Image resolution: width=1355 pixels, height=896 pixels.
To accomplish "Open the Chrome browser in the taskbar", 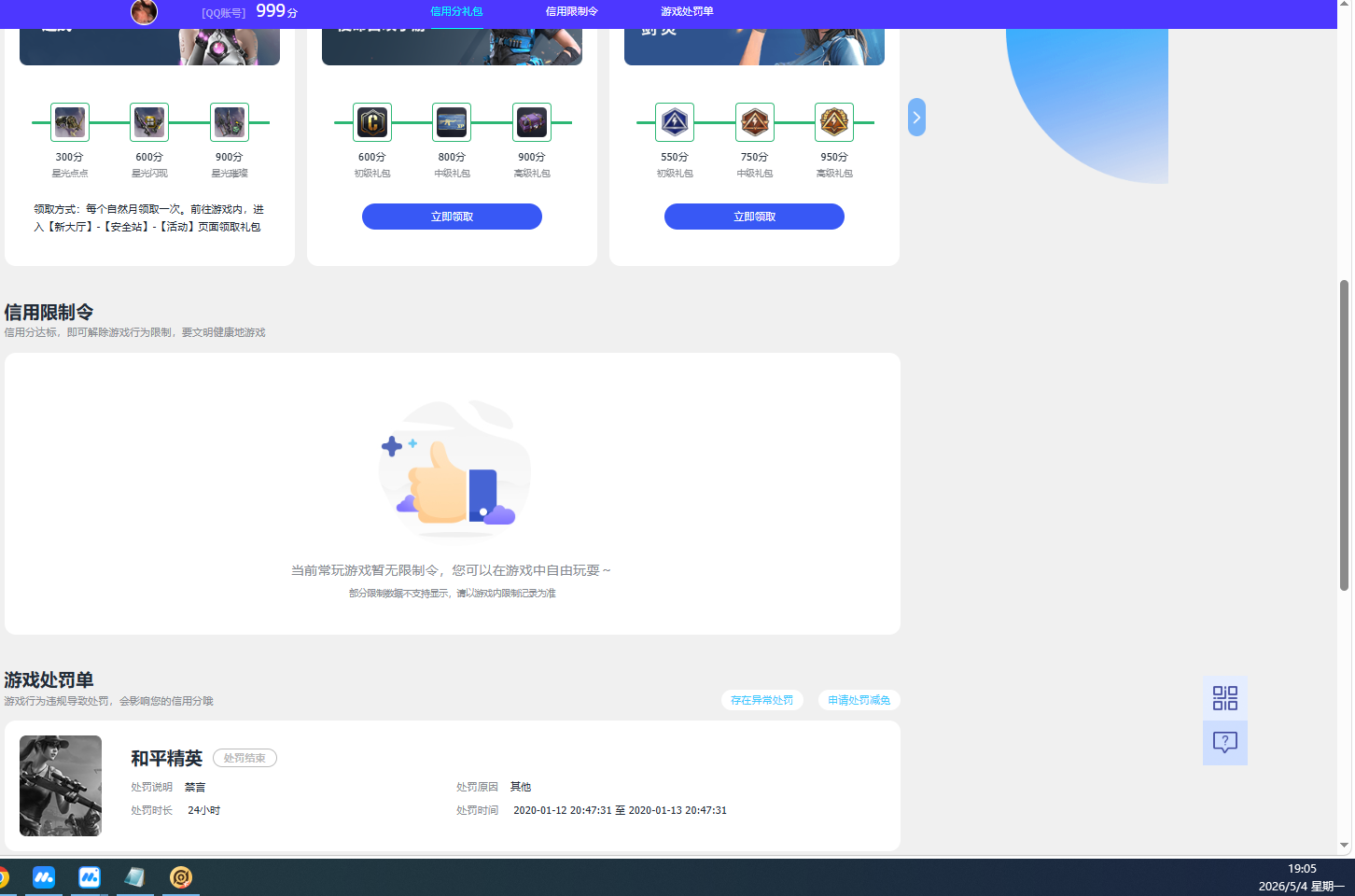I will [3, 877].
